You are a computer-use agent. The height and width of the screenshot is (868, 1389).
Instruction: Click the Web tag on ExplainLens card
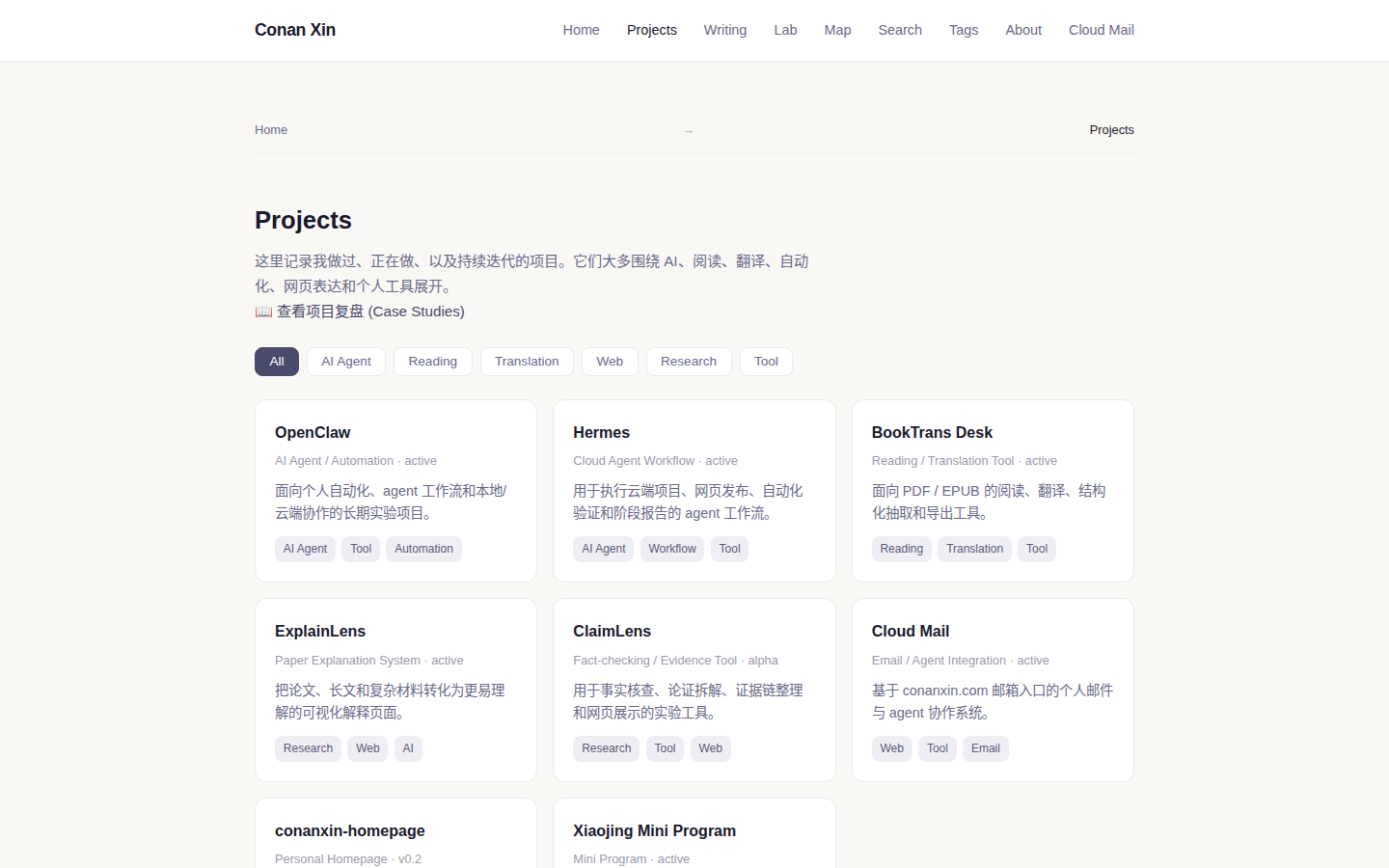coord(368,748)
